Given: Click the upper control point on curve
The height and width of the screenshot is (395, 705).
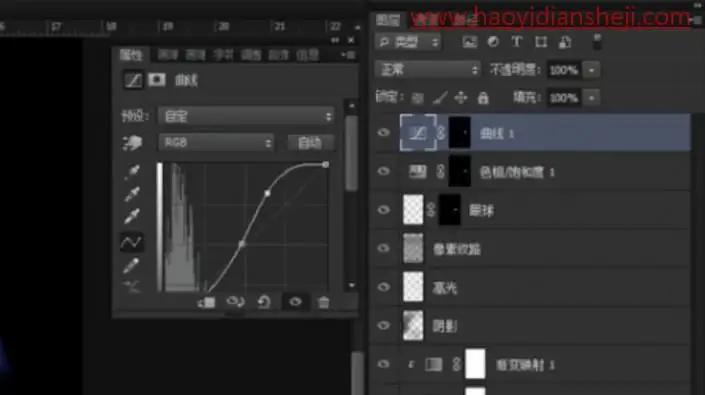Looking at the screenshot, I should 268,193.
